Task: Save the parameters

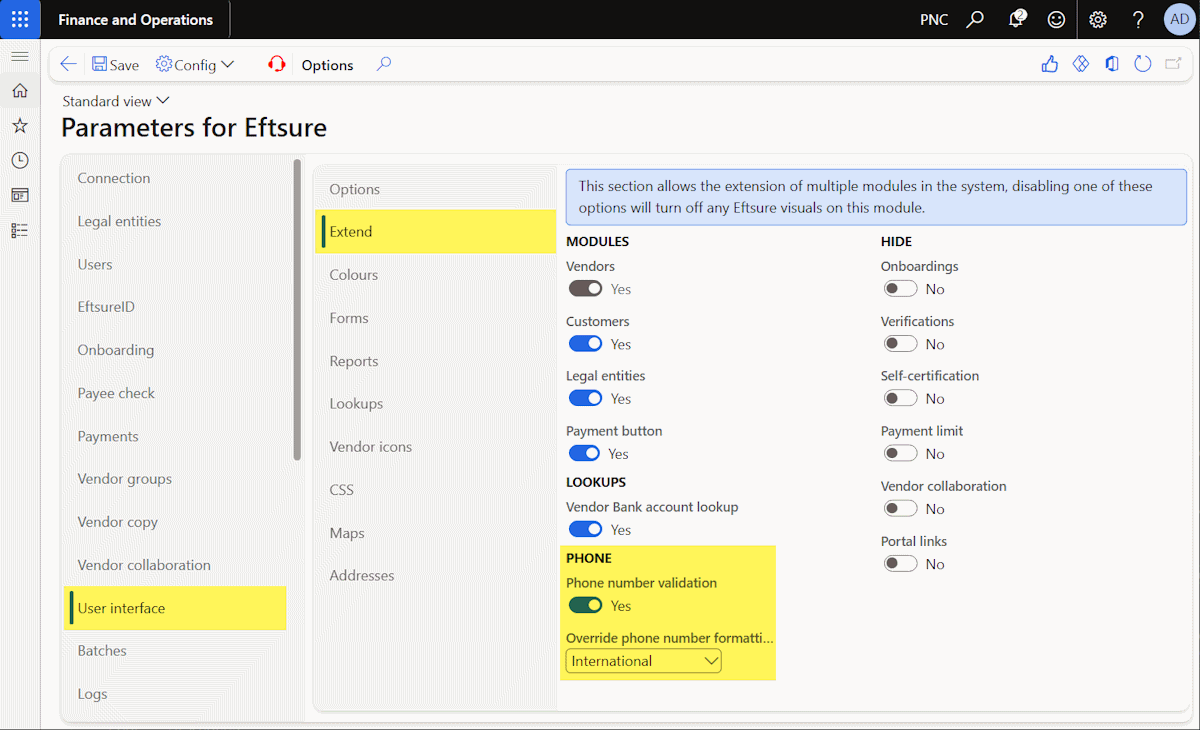Action: pyautogui.click(x=115, y=64)
